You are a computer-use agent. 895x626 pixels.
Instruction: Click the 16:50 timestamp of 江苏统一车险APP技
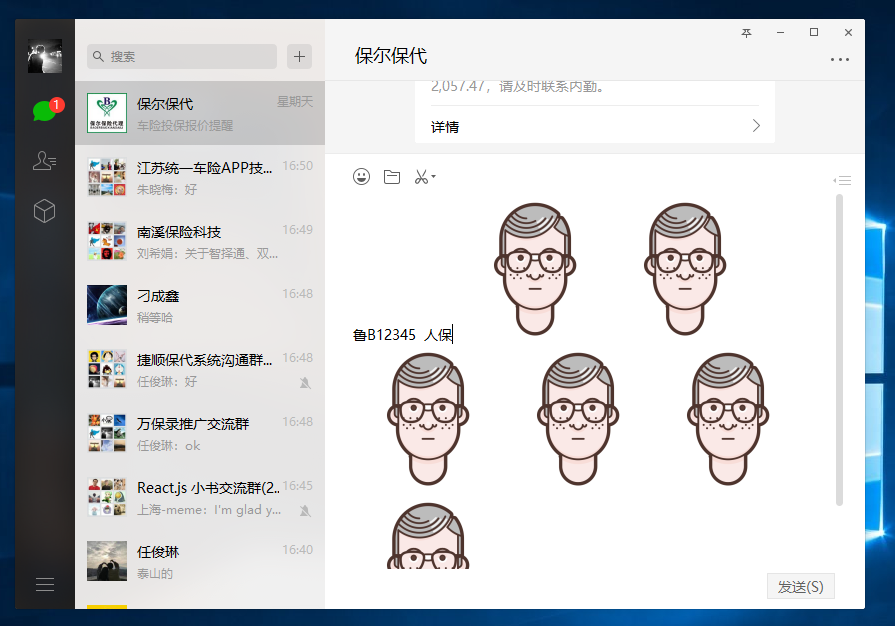click(x=297, y=165)
